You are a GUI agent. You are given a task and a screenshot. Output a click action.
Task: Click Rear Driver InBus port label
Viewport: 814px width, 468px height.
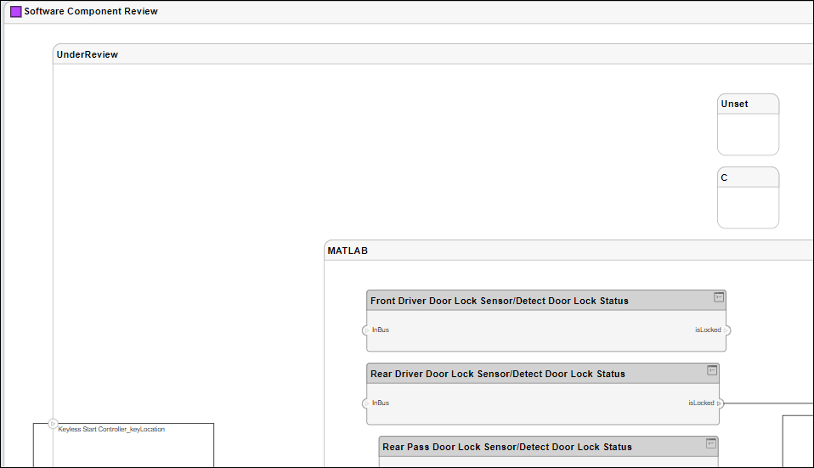(x=381, y=403)
